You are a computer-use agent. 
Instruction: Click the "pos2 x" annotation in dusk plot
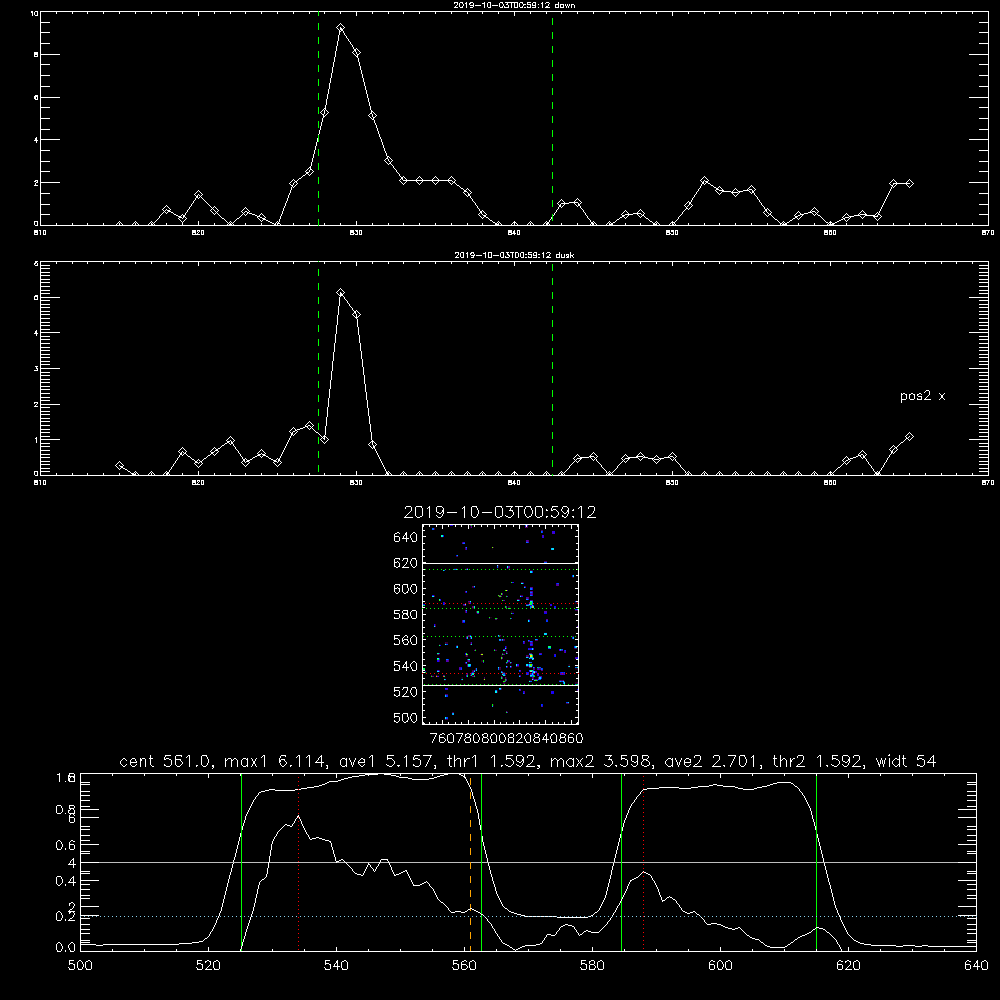922,396
